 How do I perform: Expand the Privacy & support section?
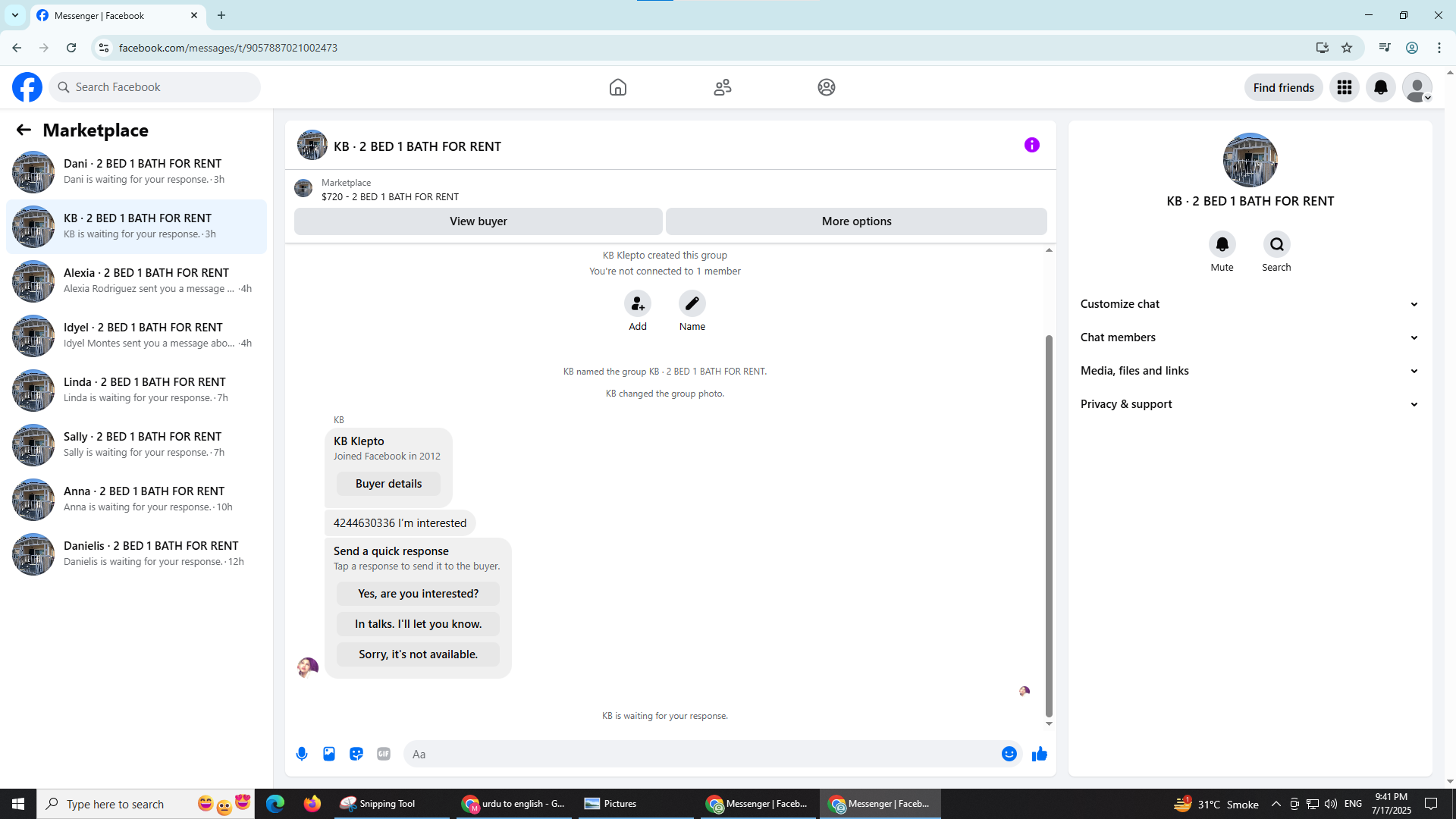point(1250,404)
